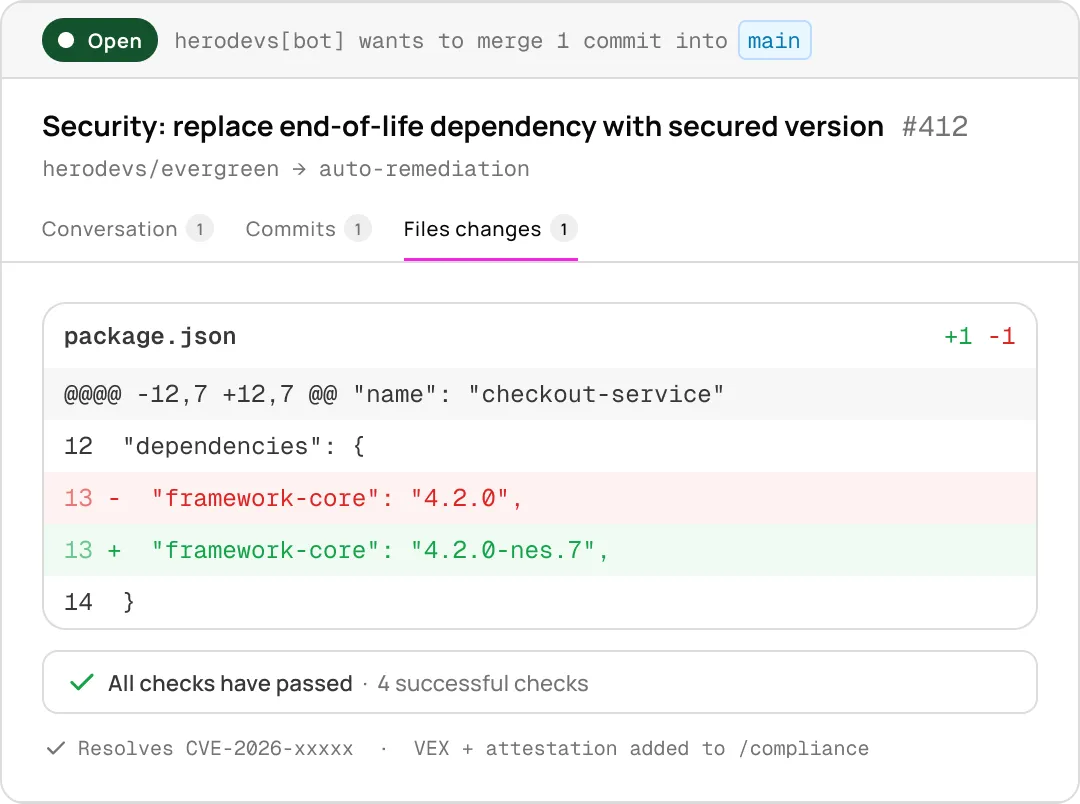Click the white dot in Open badge

[x=66, y=41]
